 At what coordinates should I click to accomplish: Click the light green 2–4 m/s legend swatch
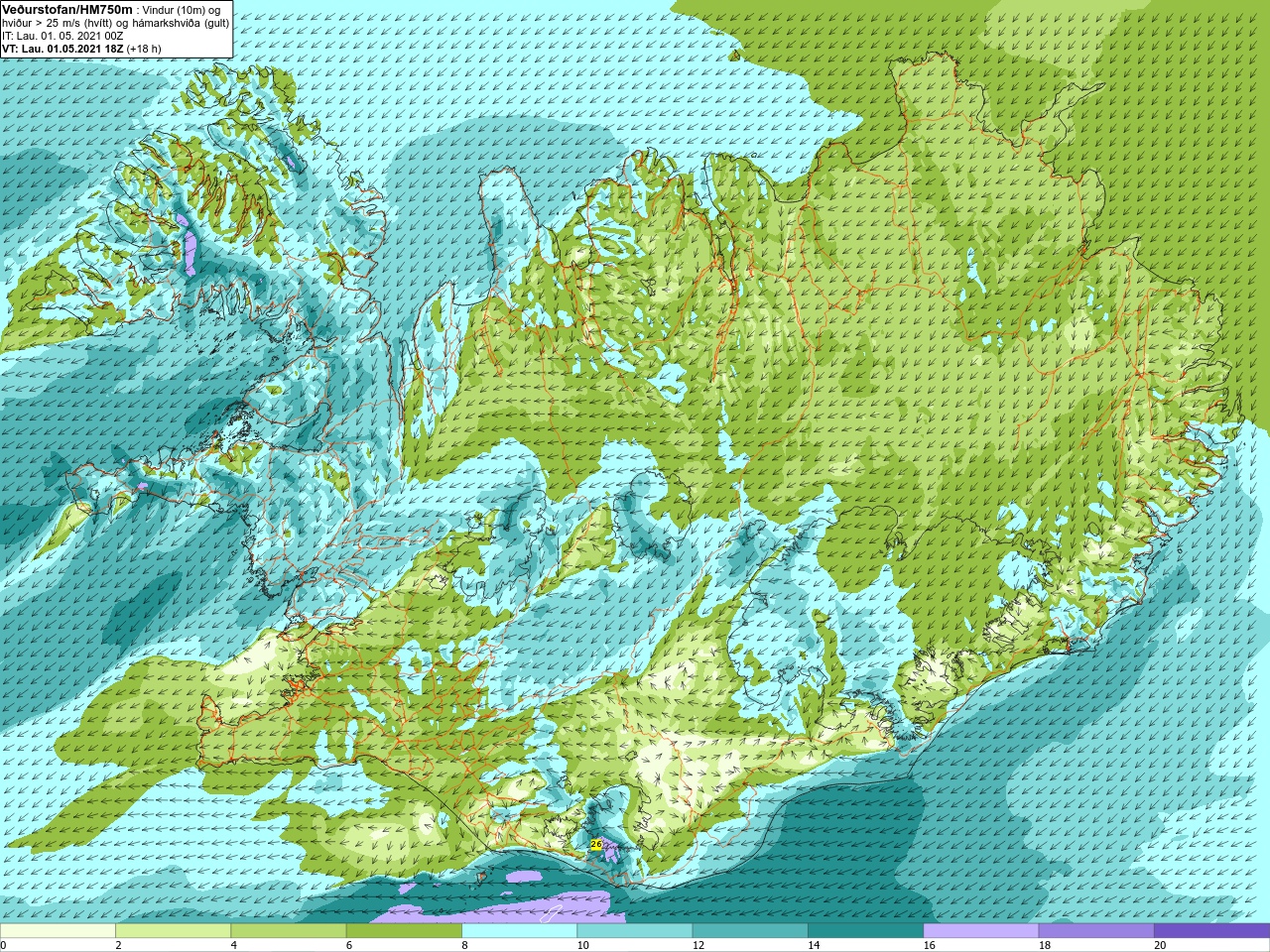173,931
